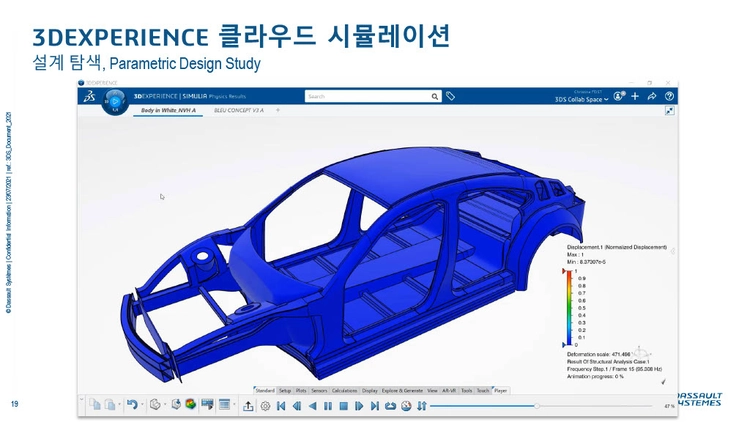The image size is (750, 423).
Task: Step back one animation frame
Action: click(x=297, y=406)
